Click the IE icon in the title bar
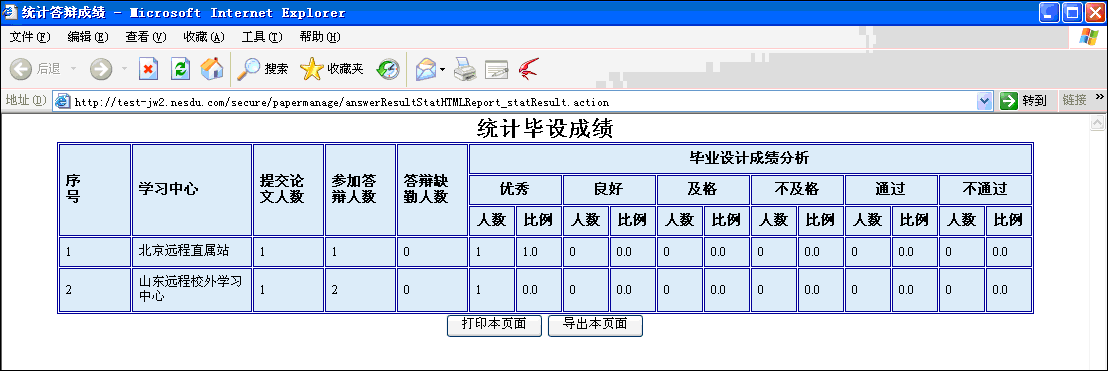The height and width of the screenshot is (371, 1108). (11, 12)
